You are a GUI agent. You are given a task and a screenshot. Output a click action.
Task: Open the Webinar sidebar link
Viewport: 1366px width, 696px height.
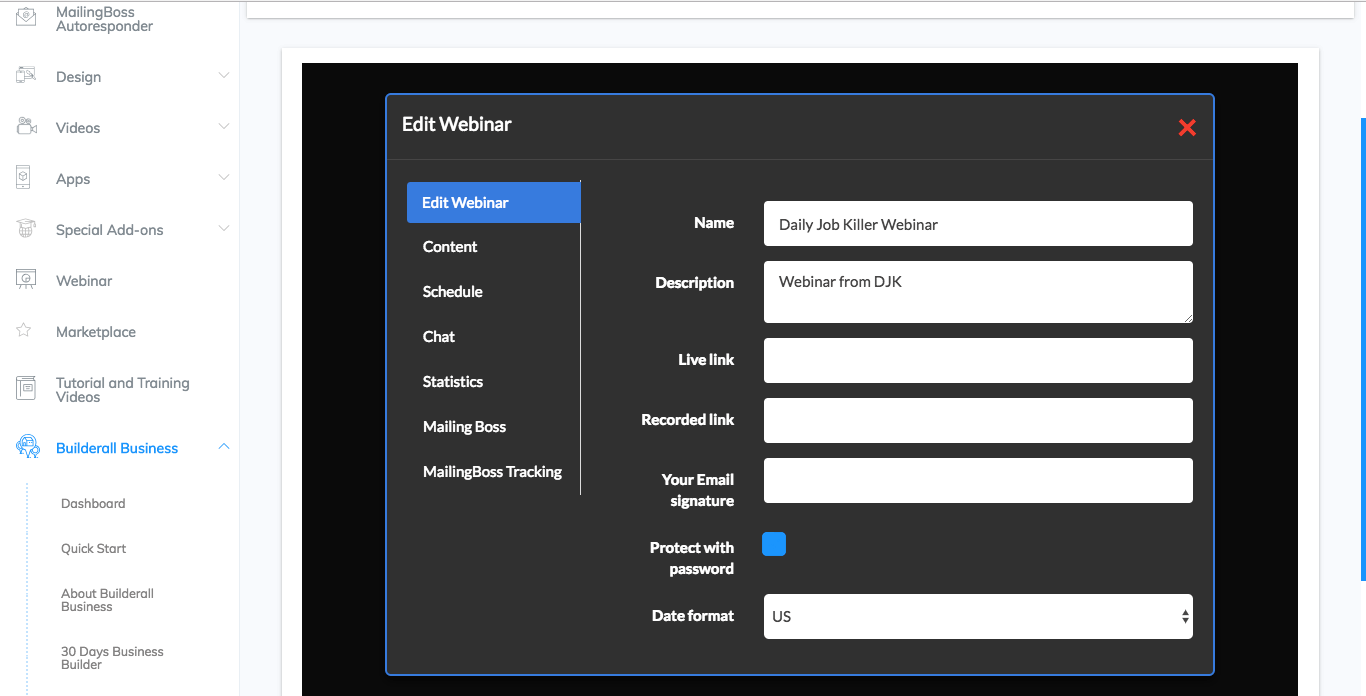click(x=84, y=281)
